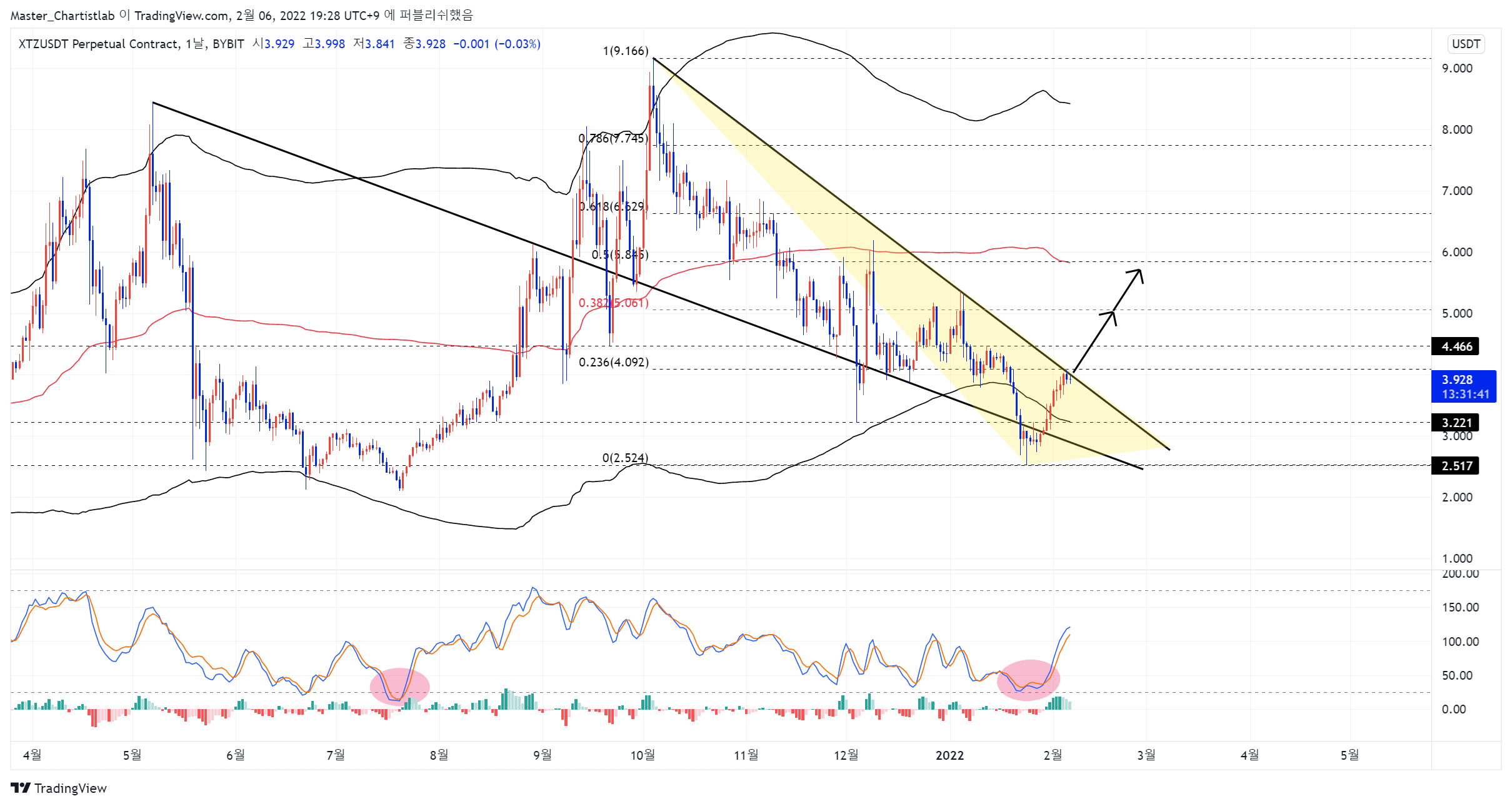Click the 9.000 price axis value
The height and width of the screenshot is (806, 1512).
coord(1457,68)
